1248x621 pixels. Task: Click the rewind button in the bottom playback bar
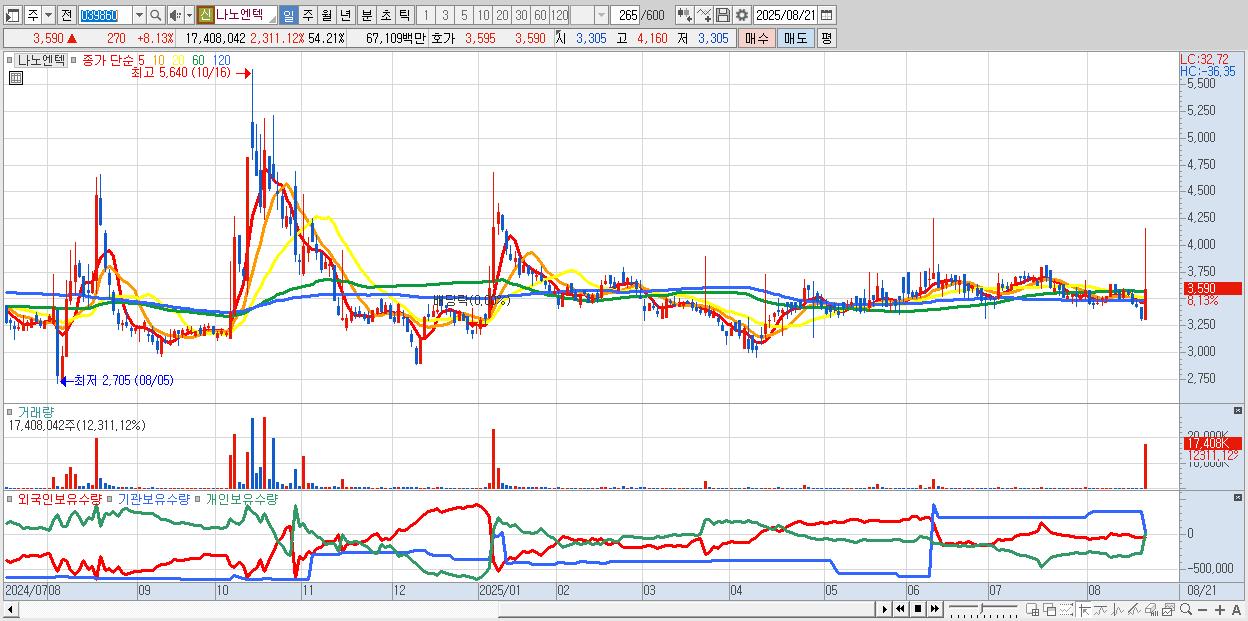[900, 609]
